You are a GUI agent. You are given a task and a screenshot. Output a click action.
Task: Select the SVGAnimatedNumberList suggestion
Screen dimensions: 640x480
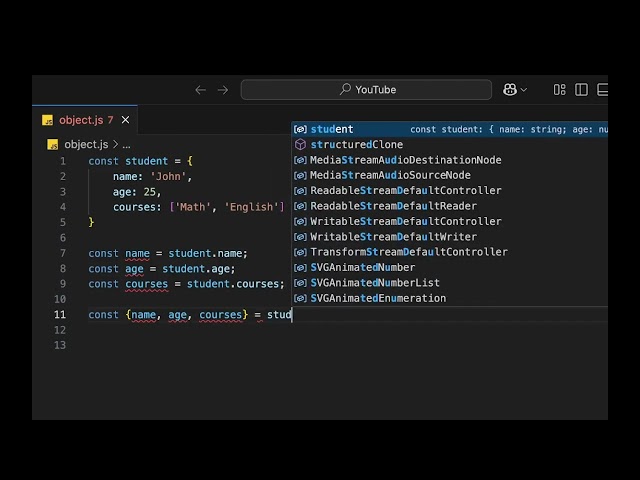click(x=450, y=283)
